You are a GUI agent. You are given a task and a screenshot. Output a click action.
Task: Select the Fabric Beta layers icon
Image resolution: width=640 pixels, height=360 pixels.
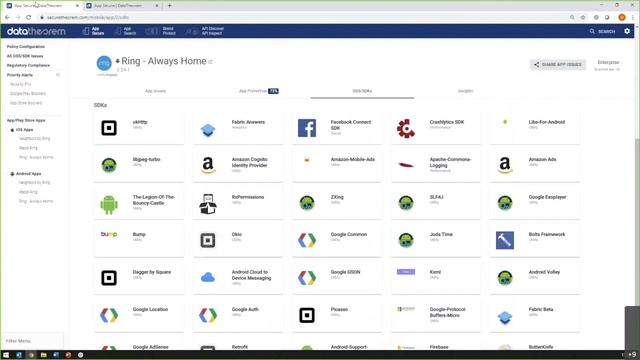pyautogui.click(x=505, y=318)
